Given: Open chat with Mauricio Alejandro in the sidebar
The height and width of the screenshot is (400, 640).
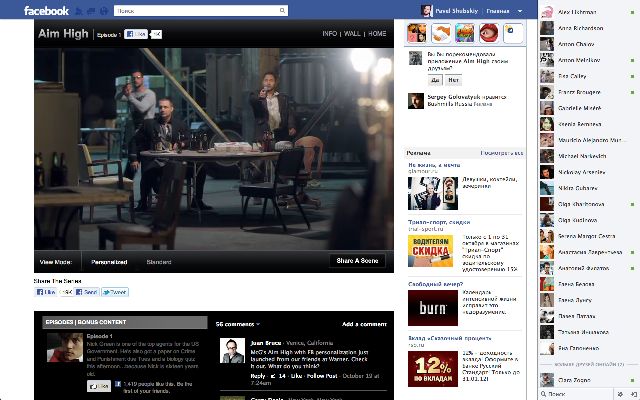Looking at the screenshot, I should 588,140.
